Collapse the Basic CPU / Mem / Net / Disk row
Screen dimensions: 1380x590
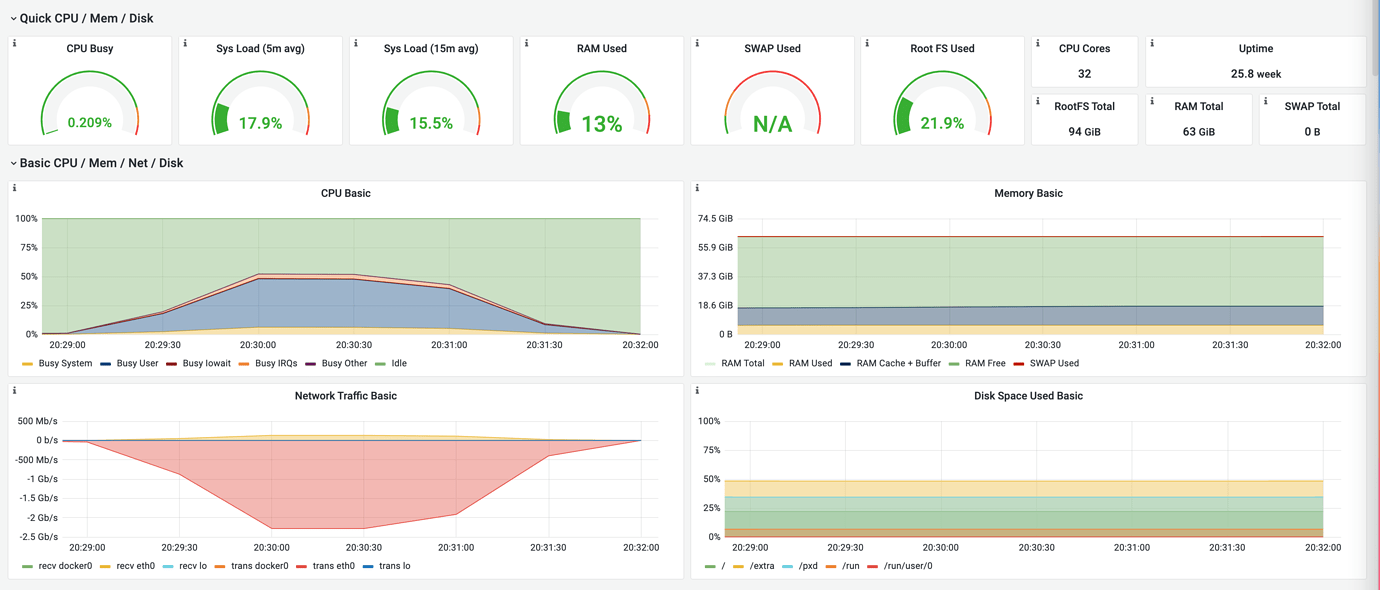(x=95, y=162)
